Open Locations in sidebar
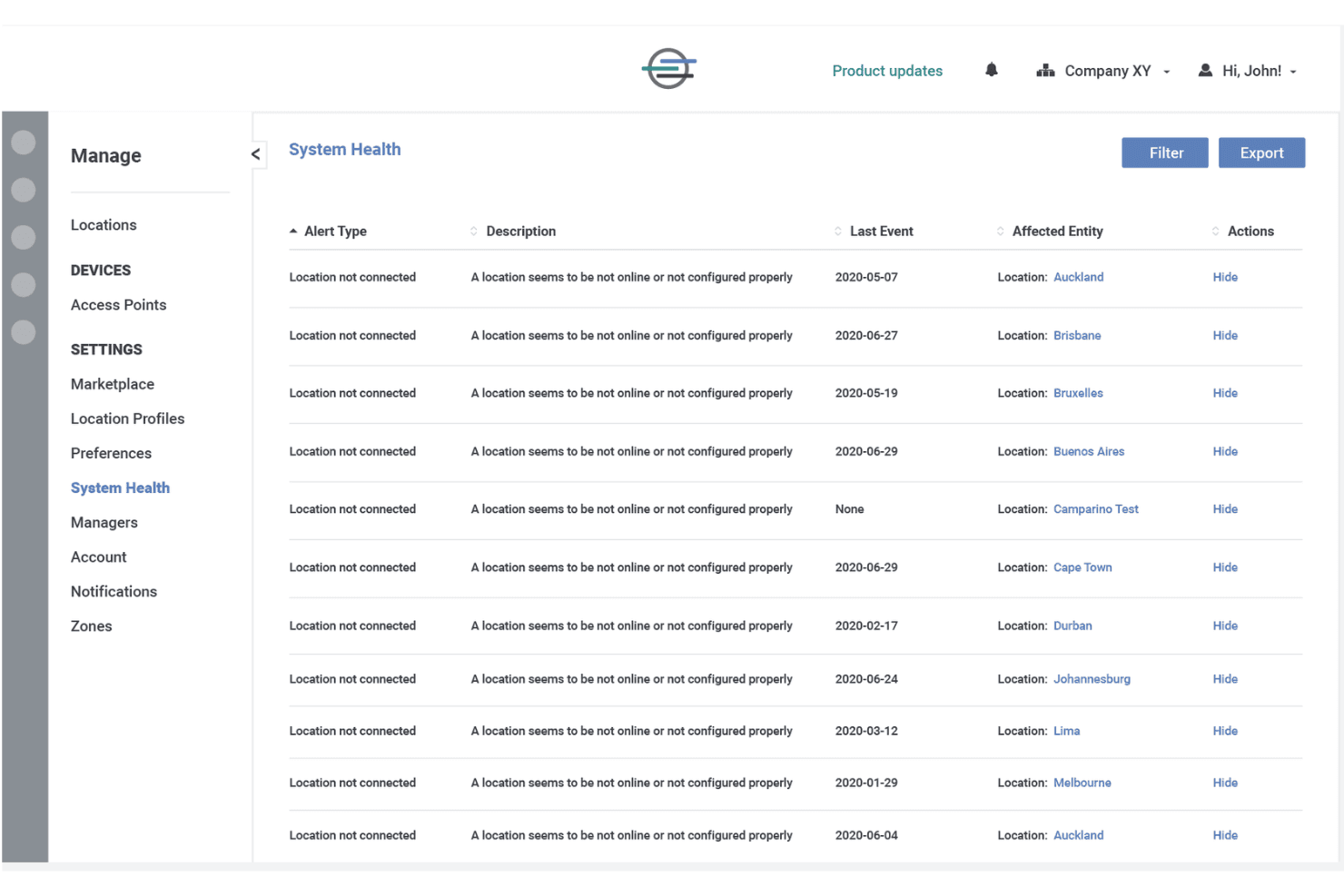This screenshot has height=896, width=1344. click(x=104, y=225)
